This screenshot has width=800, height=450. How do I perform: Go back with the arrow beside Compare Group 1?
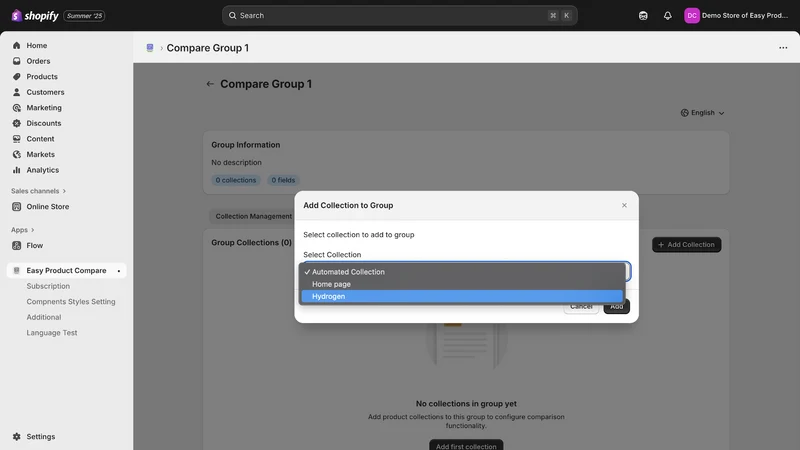210,84
